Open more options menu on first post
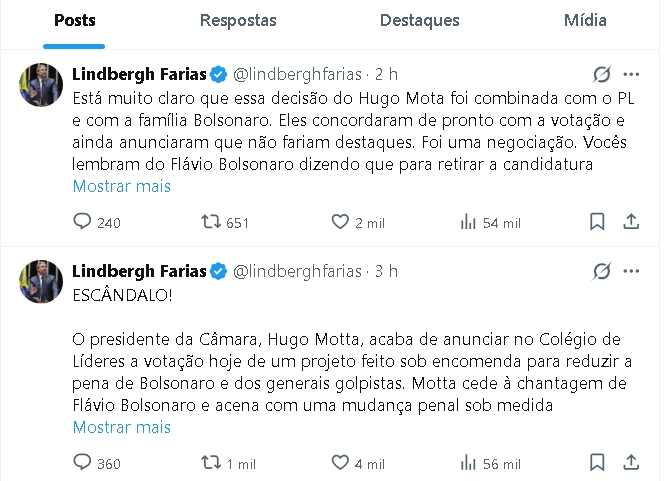This screenshot has height=481, width=668. pyautogui.click(x=631, y=74)
